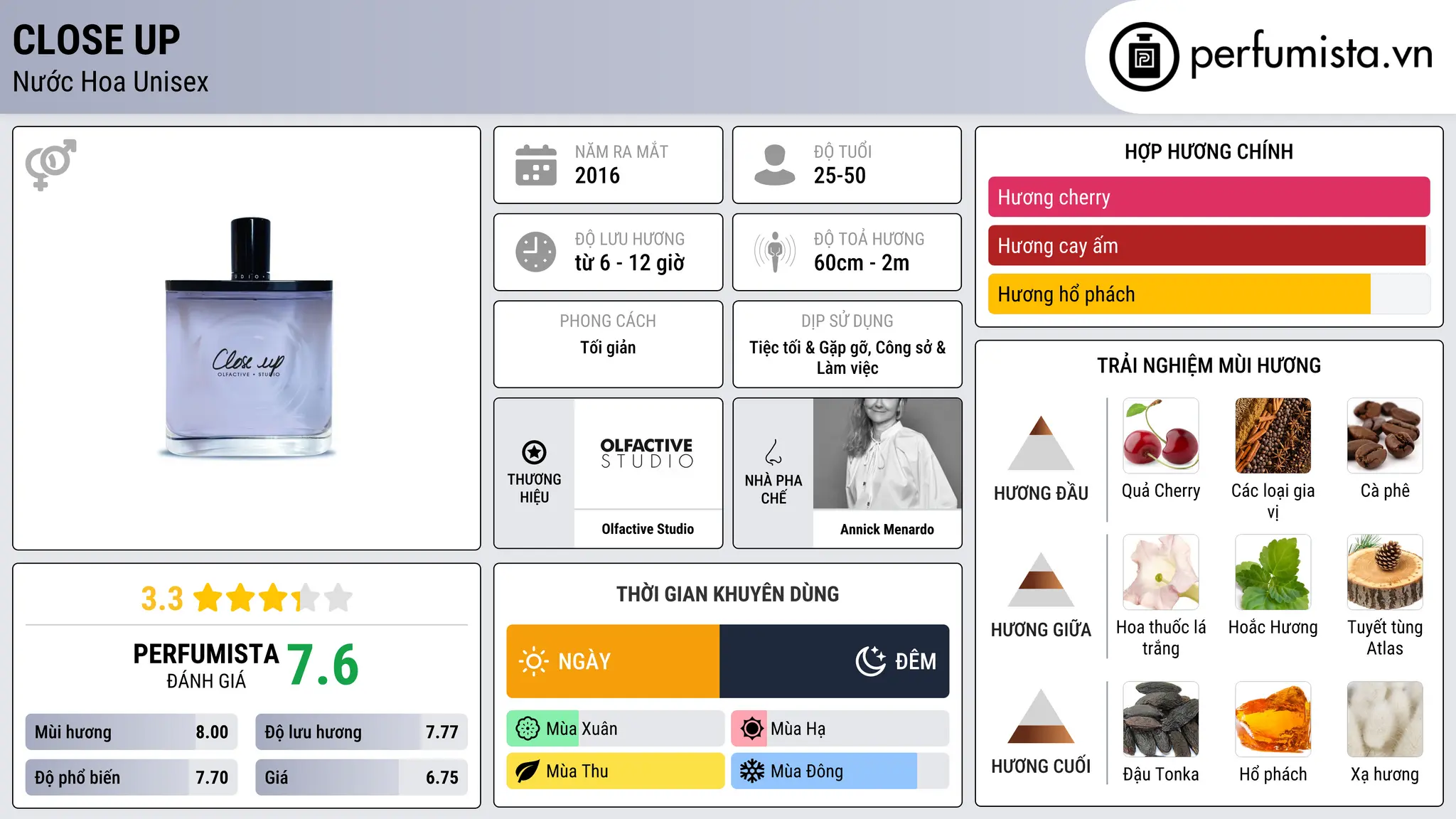Click the star badge icon above Thương hiệu
Screen dimensions: 1456x819
tap(534, 452)
